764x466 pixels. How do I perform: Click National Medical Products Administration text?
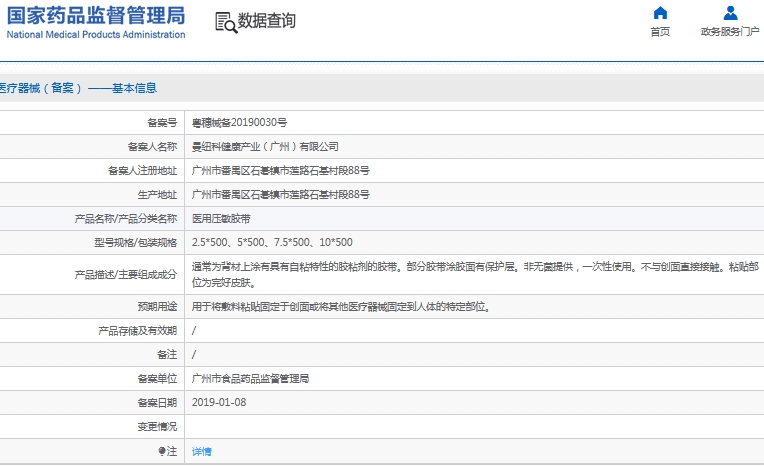(x=96, y=35)
